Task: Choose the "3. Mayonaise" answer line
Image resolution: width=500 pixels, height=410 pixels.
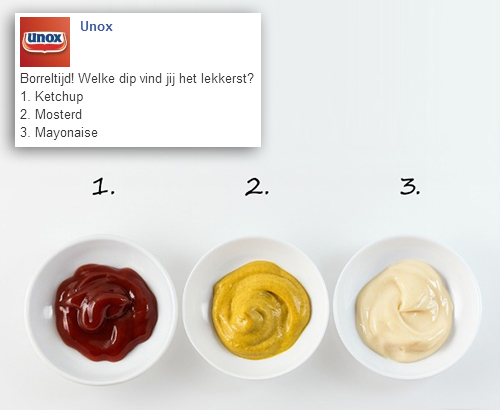Action: [59, 133]
